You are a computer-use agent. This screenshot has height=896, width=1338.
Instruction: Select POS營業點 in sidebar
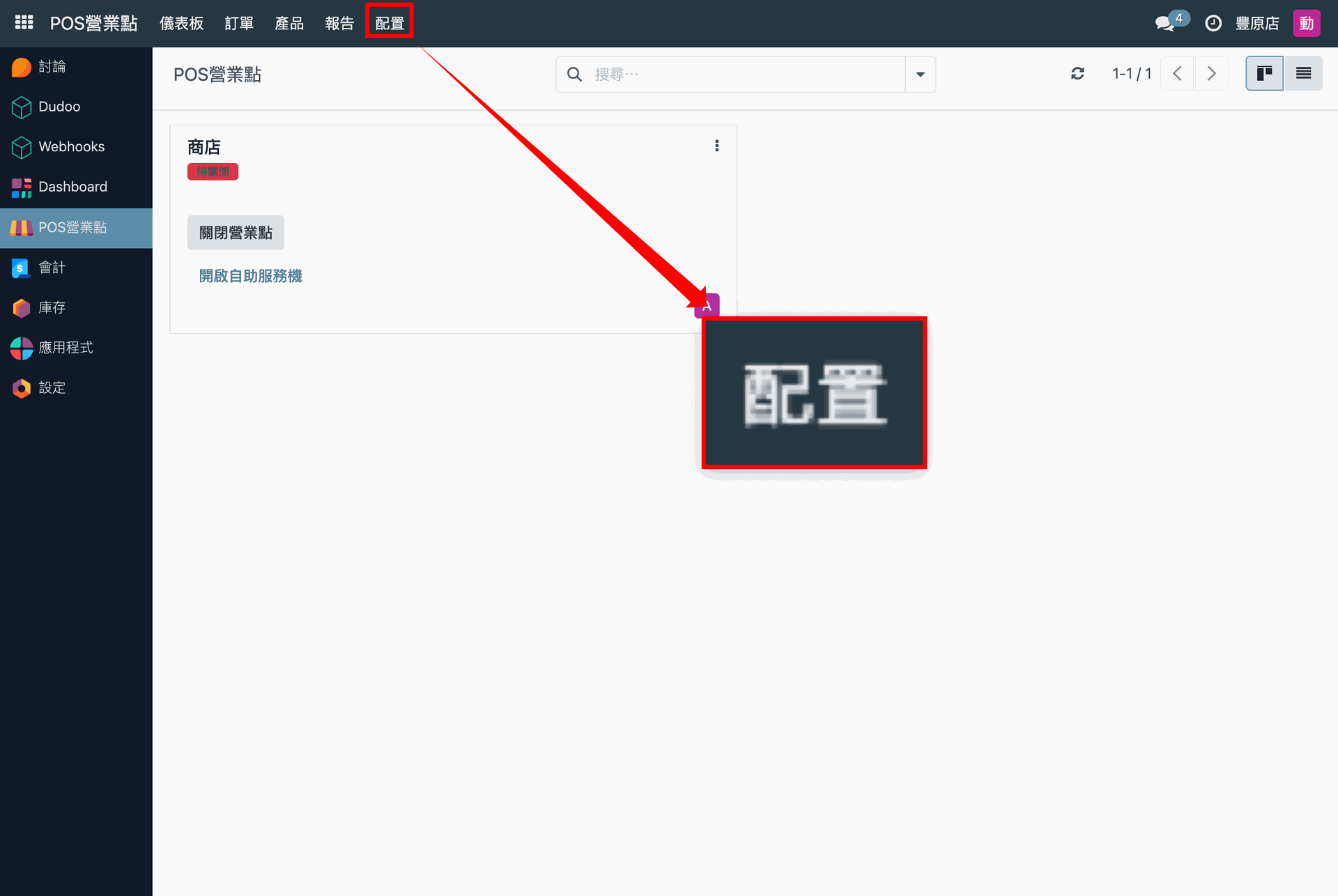click(x=76, y=228)
